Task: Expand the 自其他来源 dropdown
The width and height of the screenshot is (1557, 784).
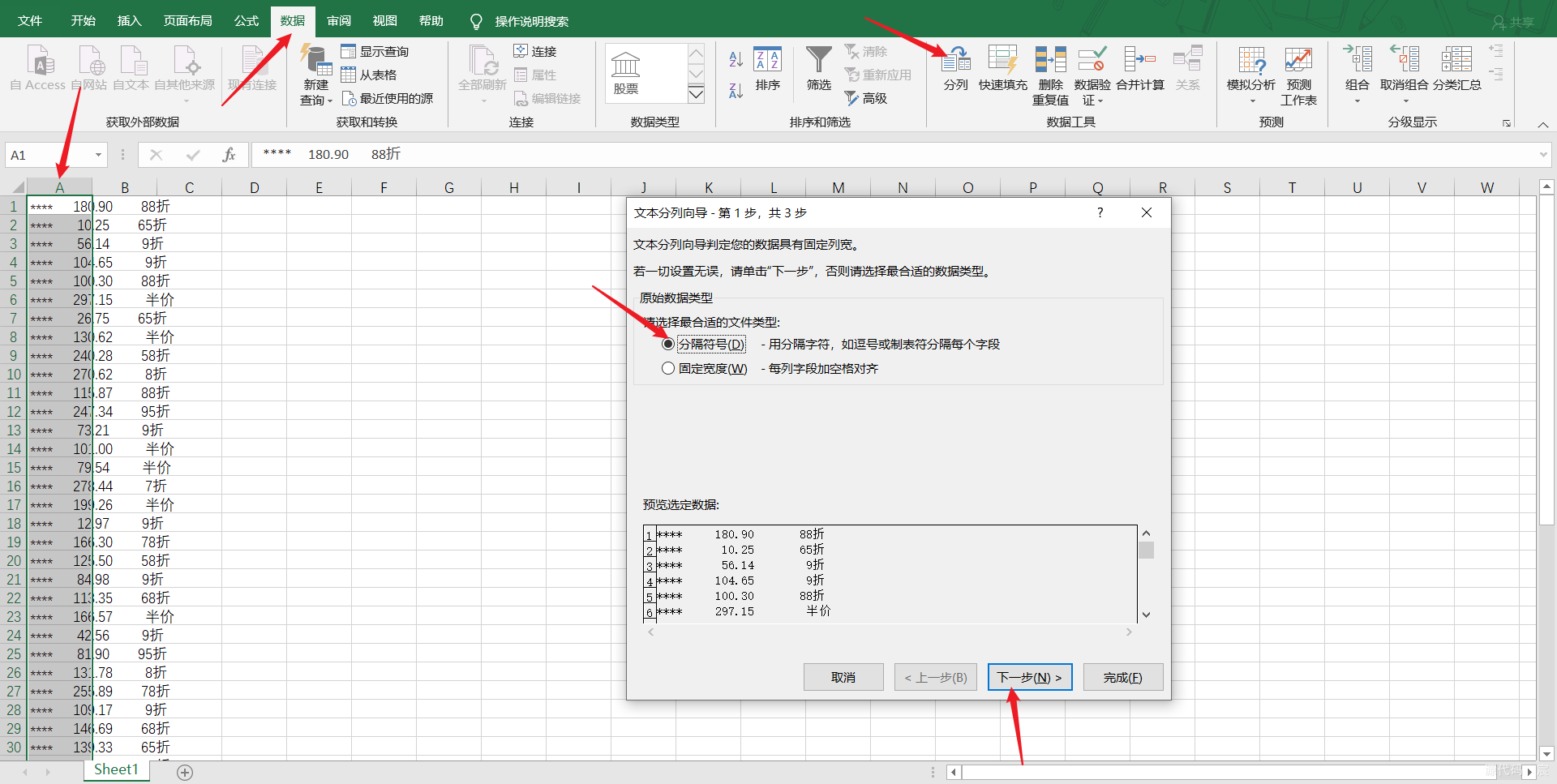Action: pos(186,101)
